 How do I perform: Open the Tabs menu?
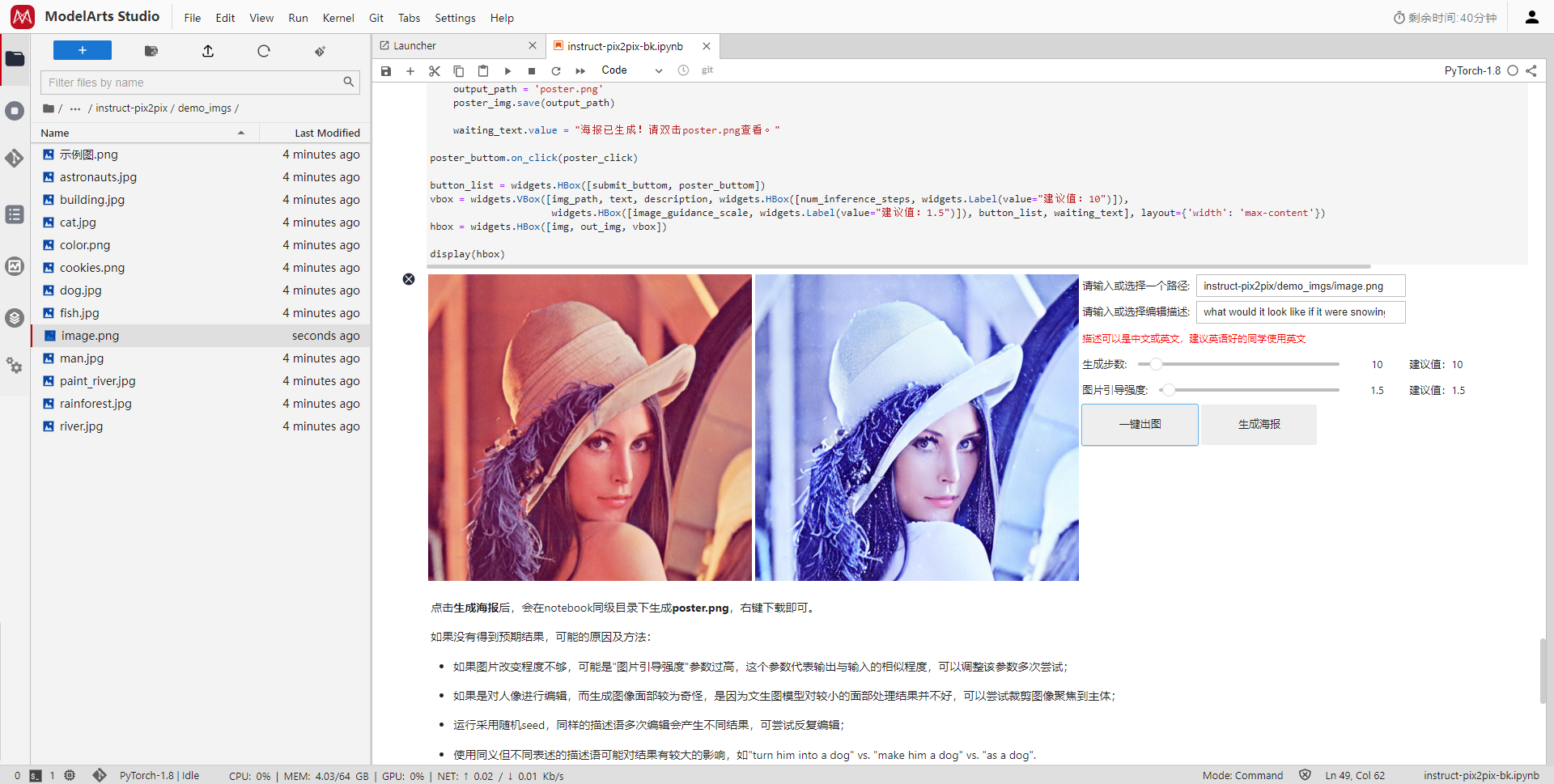[410, 18]
